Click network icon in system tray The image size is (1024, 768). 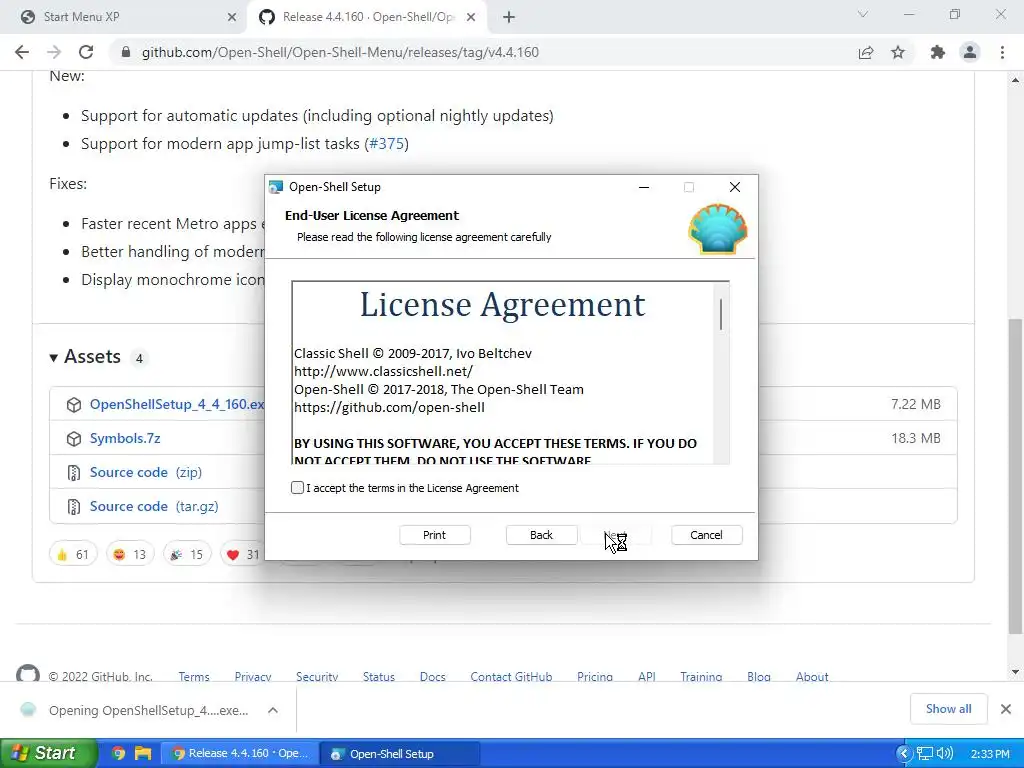point(925,754)
